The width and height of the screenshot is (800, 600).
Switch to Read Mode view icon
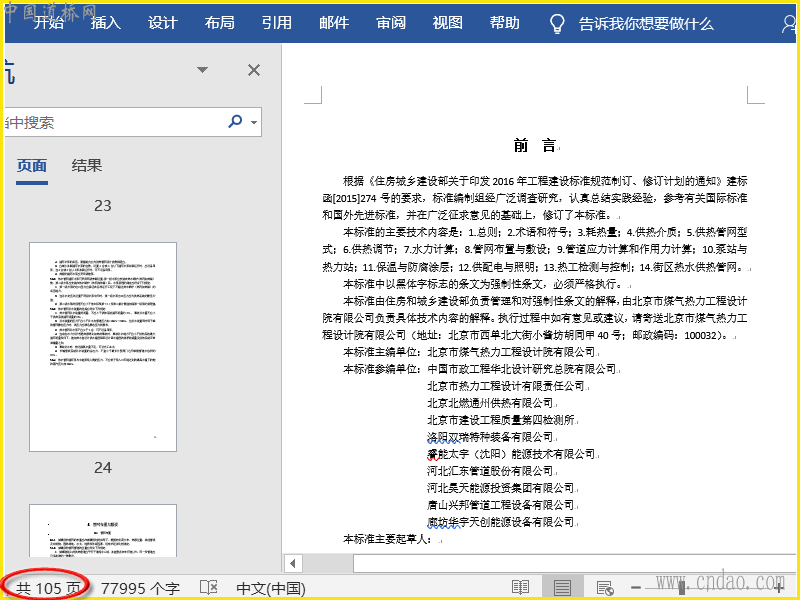[520, 588]
